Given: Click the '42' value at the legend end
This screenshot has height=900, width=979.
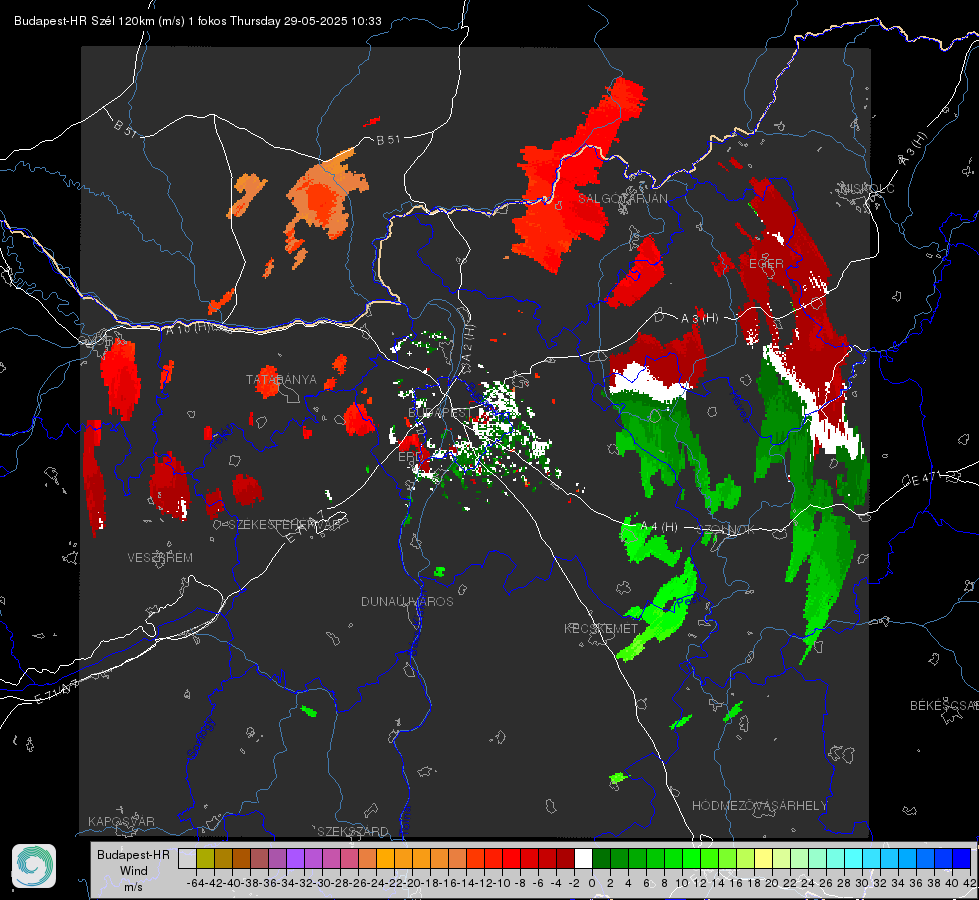Looking at the screenshot, I should click(x=970, y=883).
